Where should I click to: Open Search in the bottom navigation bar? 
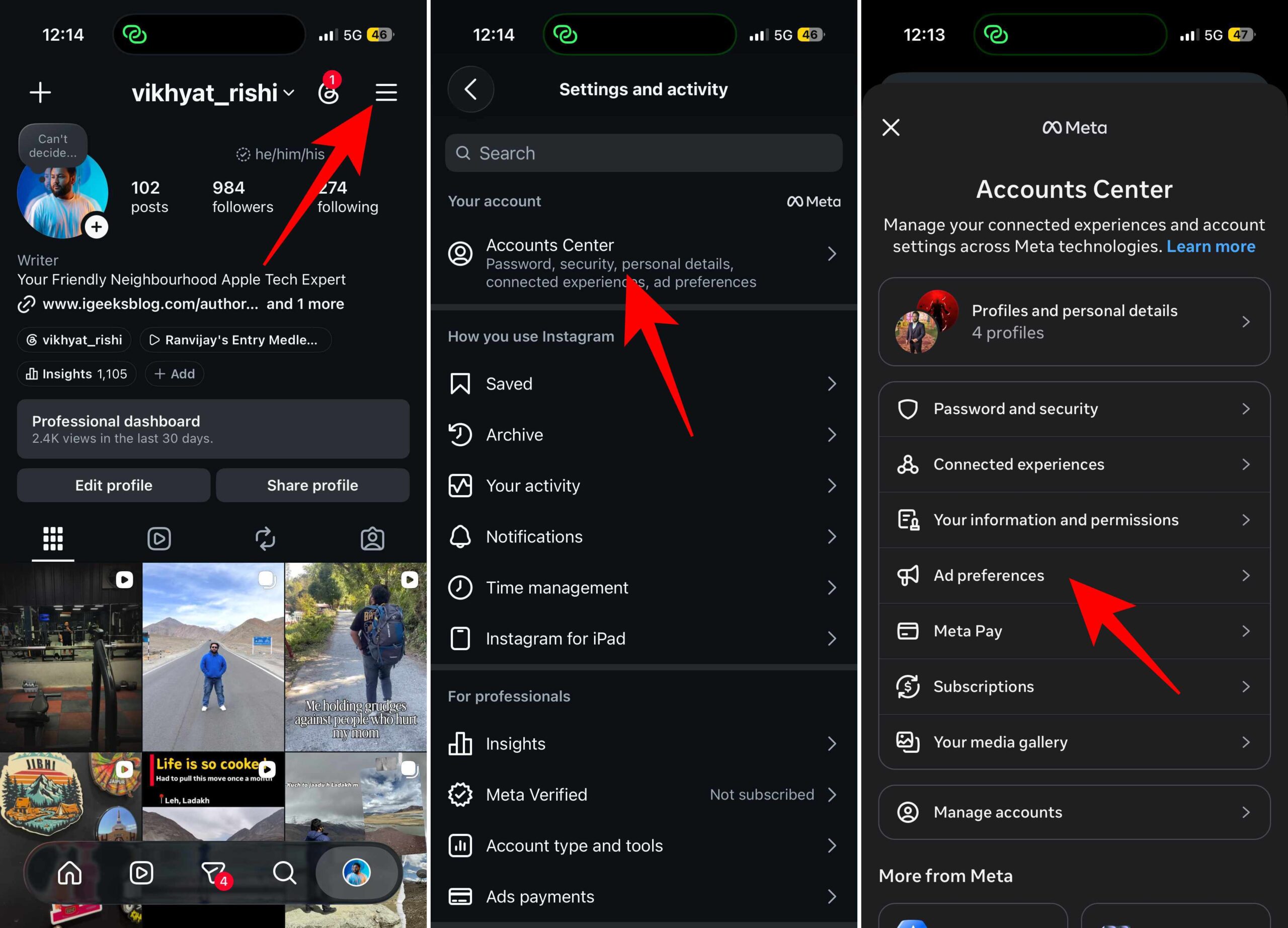tap(285, 872)
